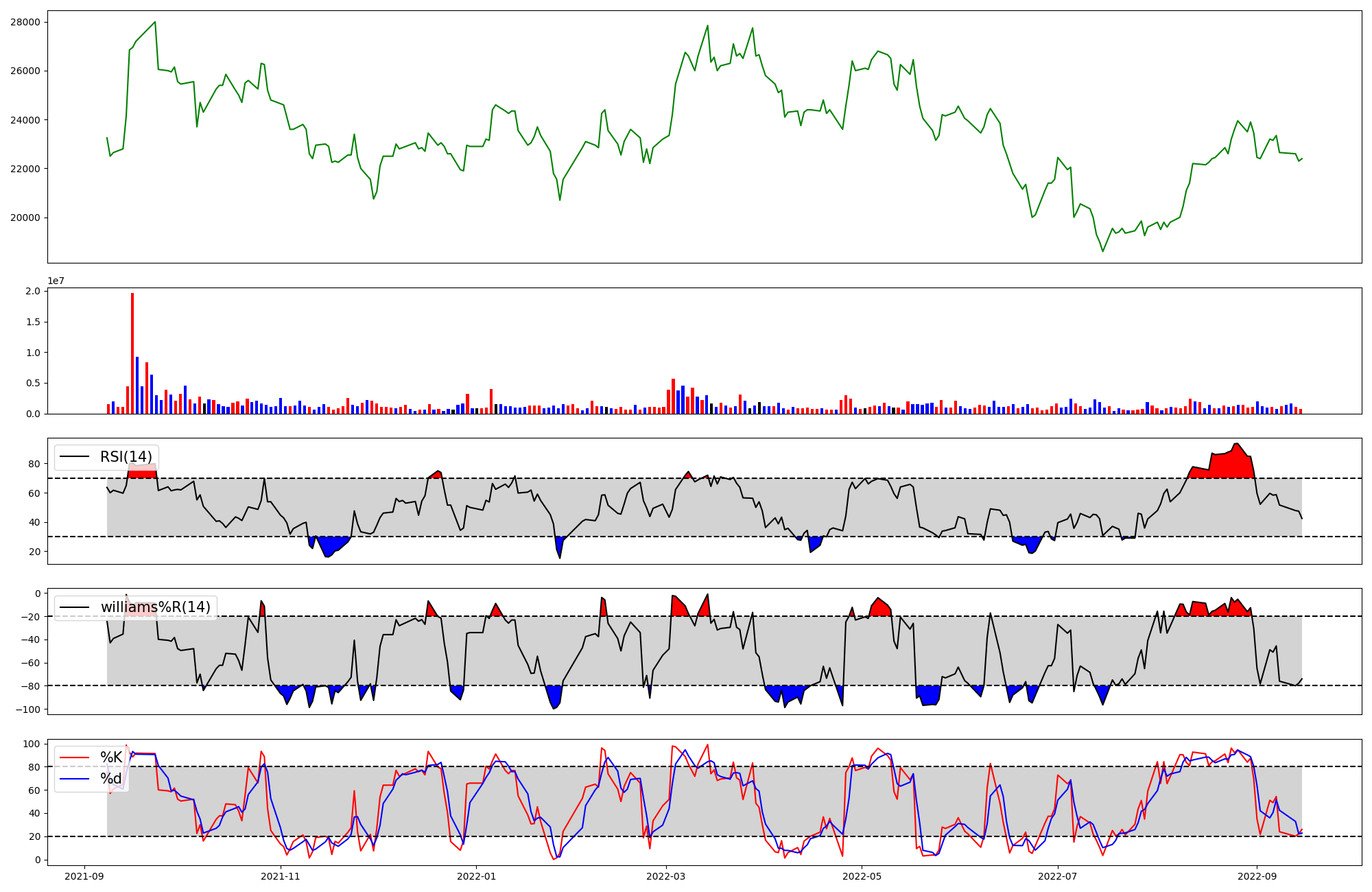Click the 2022-07 x-axis date label
1372x892 pixels.
[x=1057, y=876]
